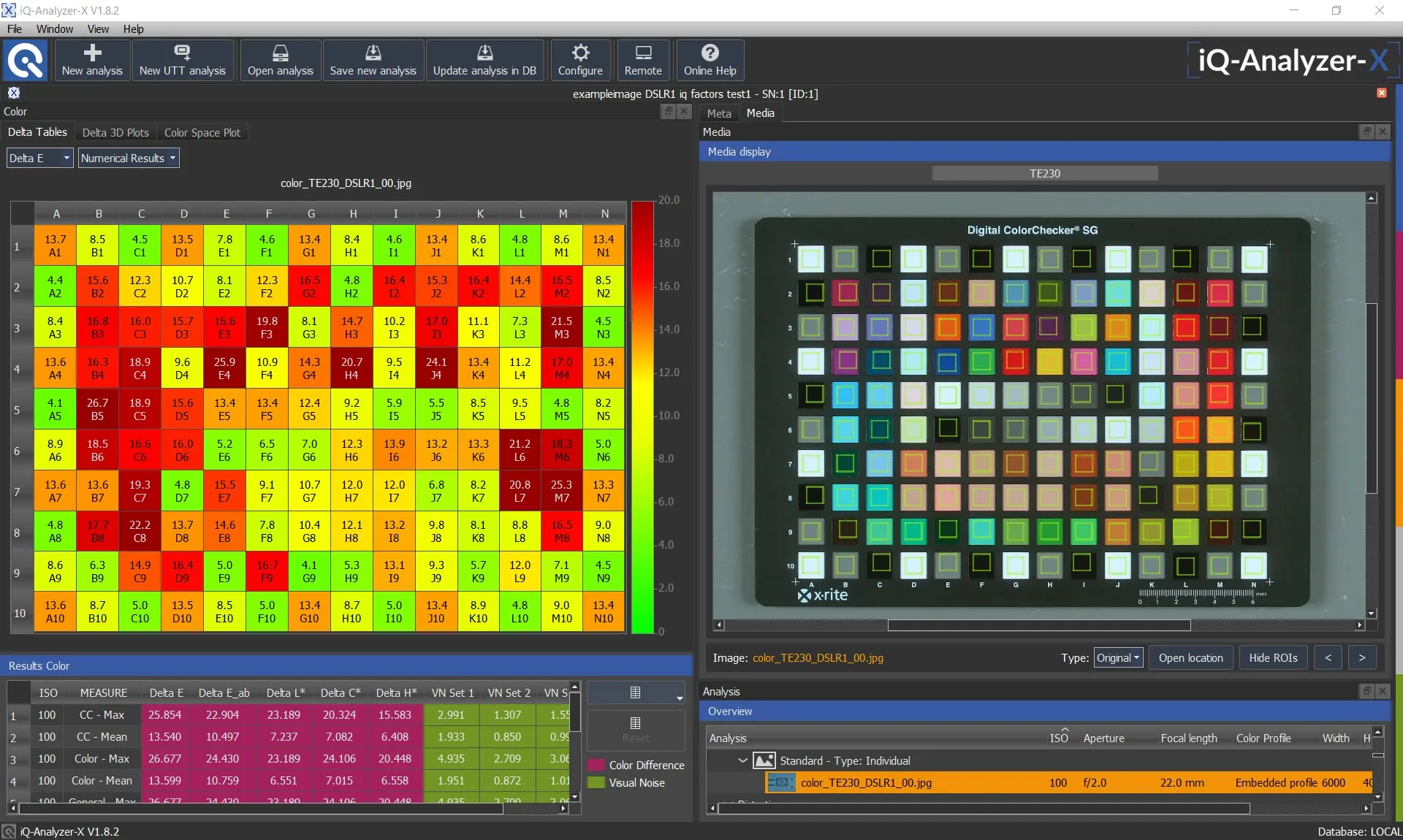The image size is (1403, 840).
Task: Select the Media tab
Action: pyautogui.click(x=760, y=113)
